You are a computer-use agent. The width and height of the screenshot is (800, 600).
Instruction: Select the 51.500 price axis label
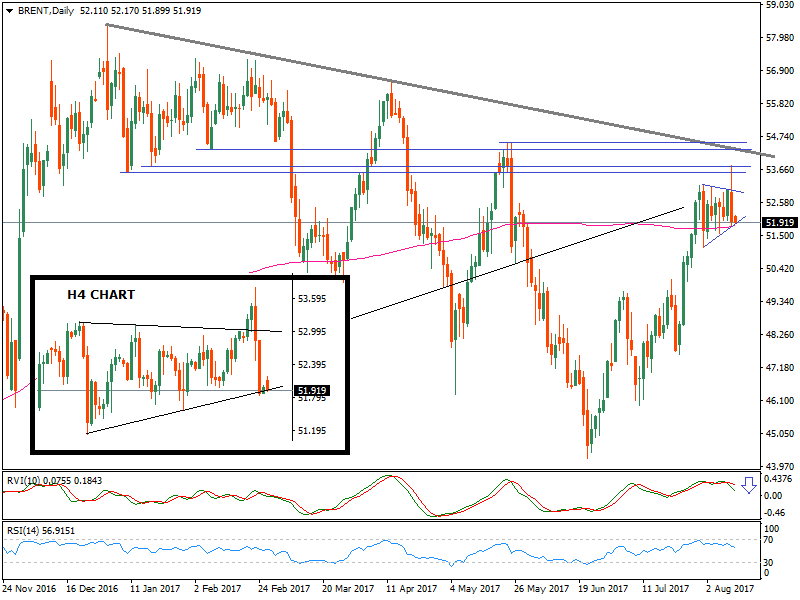tap(780, 236)
